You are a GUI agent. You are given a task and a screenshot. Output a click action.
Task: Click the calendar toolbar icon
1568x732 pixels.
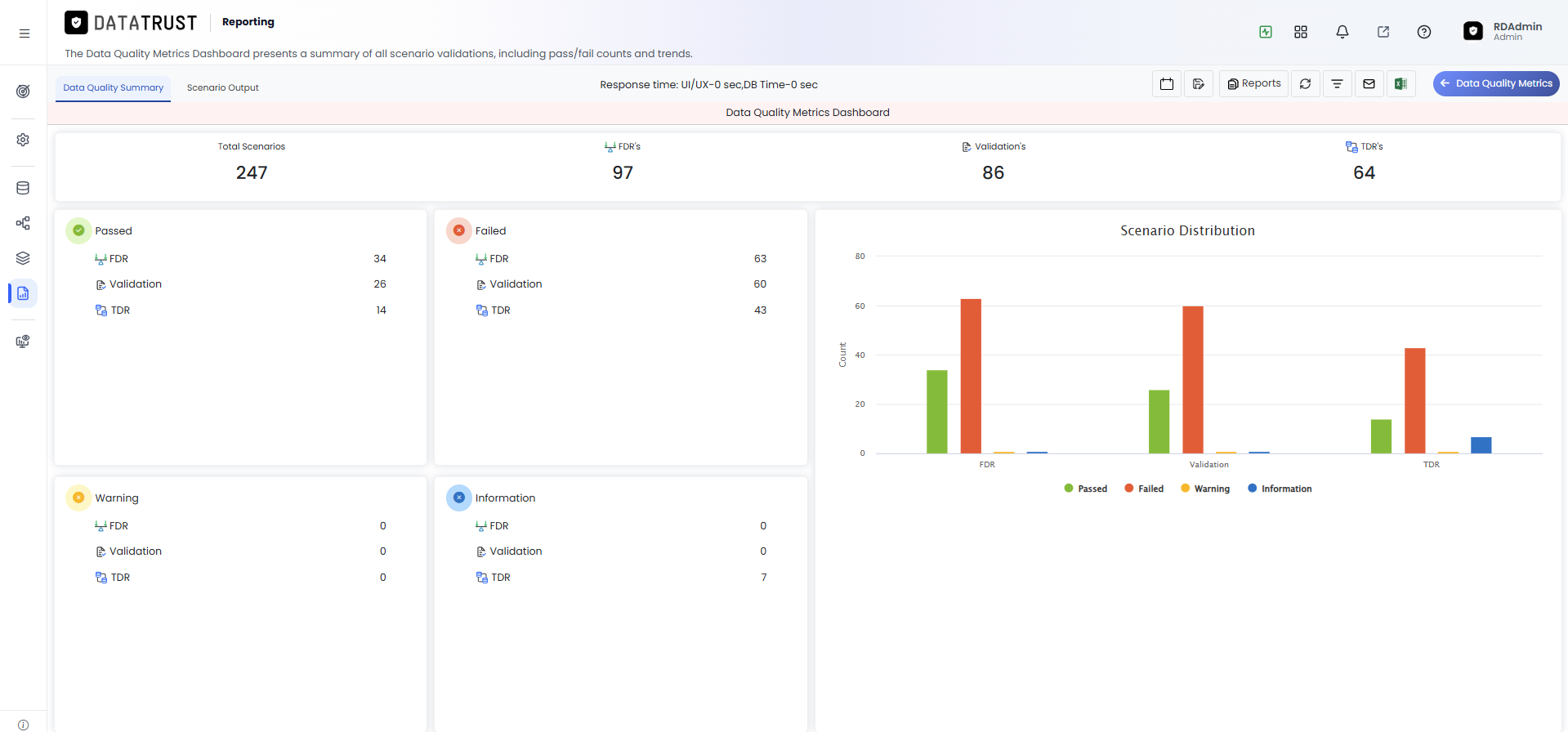[x=1167, y=83]
